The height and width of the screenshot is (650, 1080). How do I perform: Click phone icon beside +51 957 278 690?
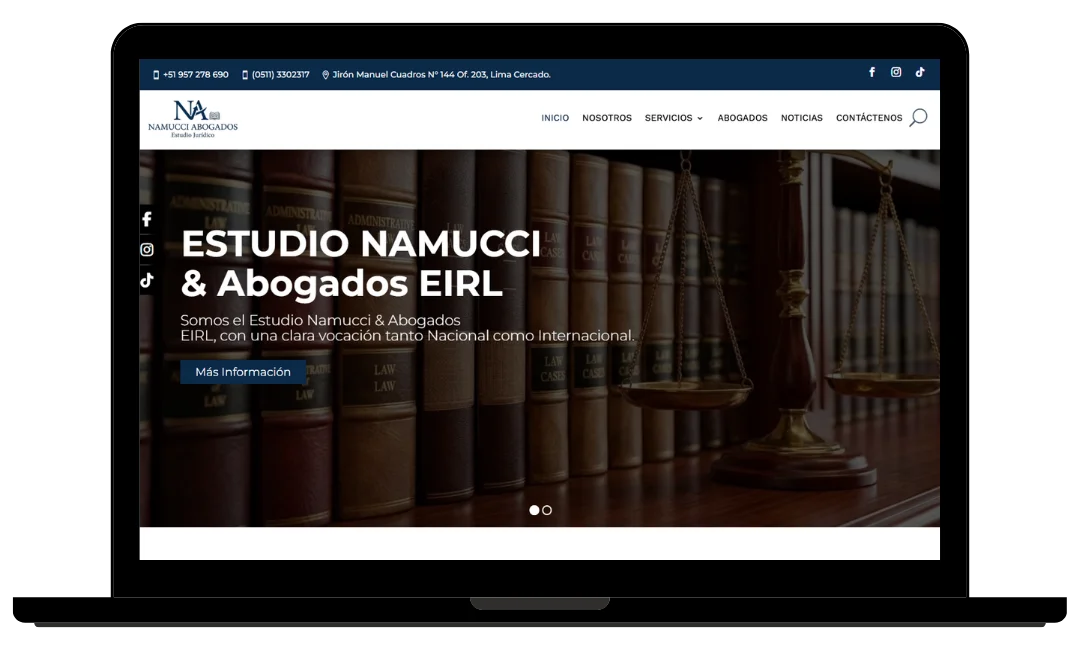(156, 75)
